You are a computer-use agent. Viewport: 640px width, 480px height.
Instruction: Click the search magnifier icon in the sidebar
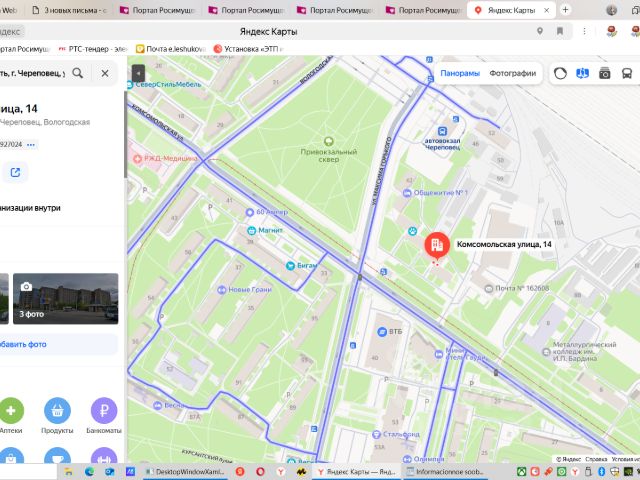point(78,73)
